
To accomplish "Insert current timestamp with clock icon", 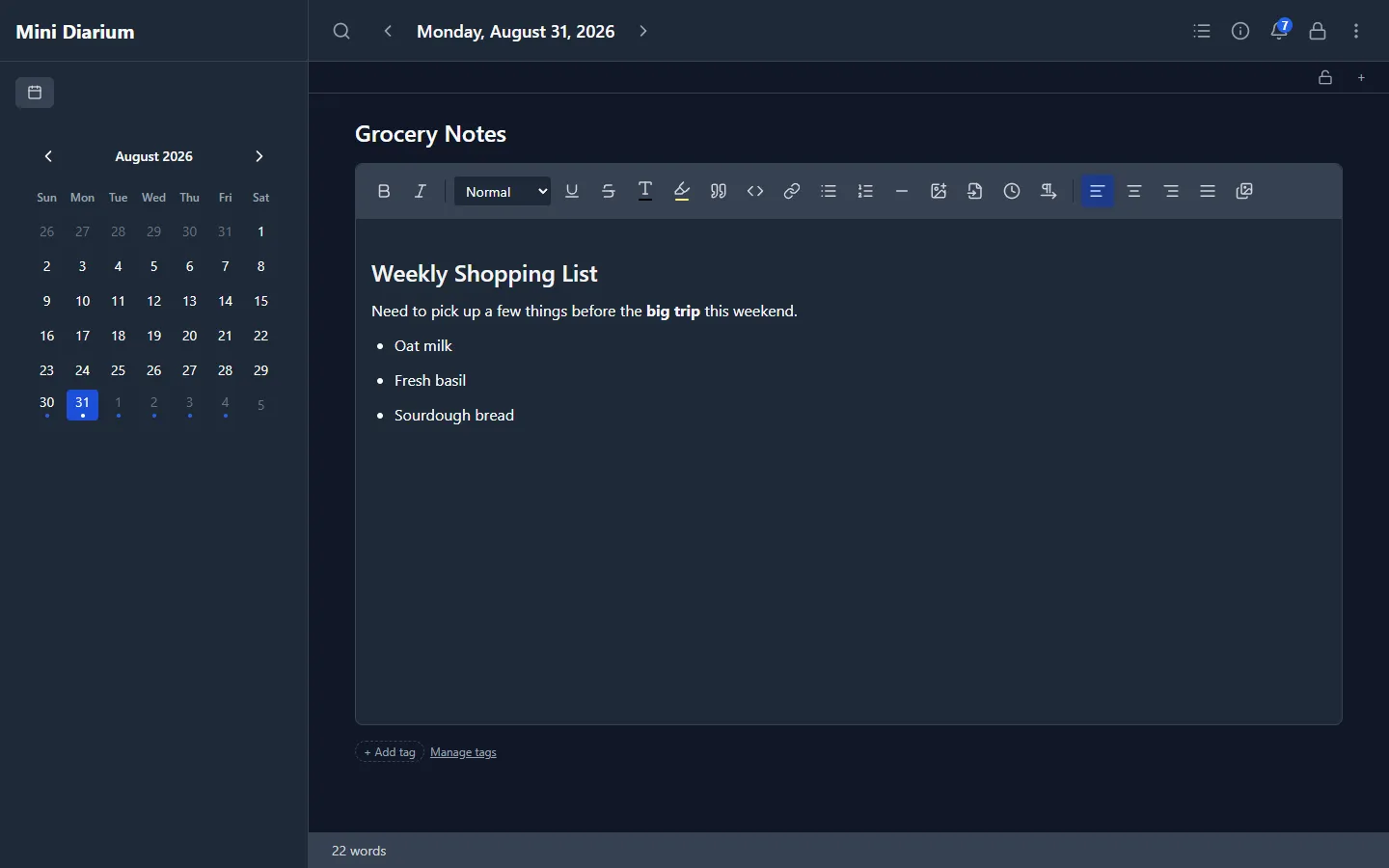I will [x=1012, y=191].
